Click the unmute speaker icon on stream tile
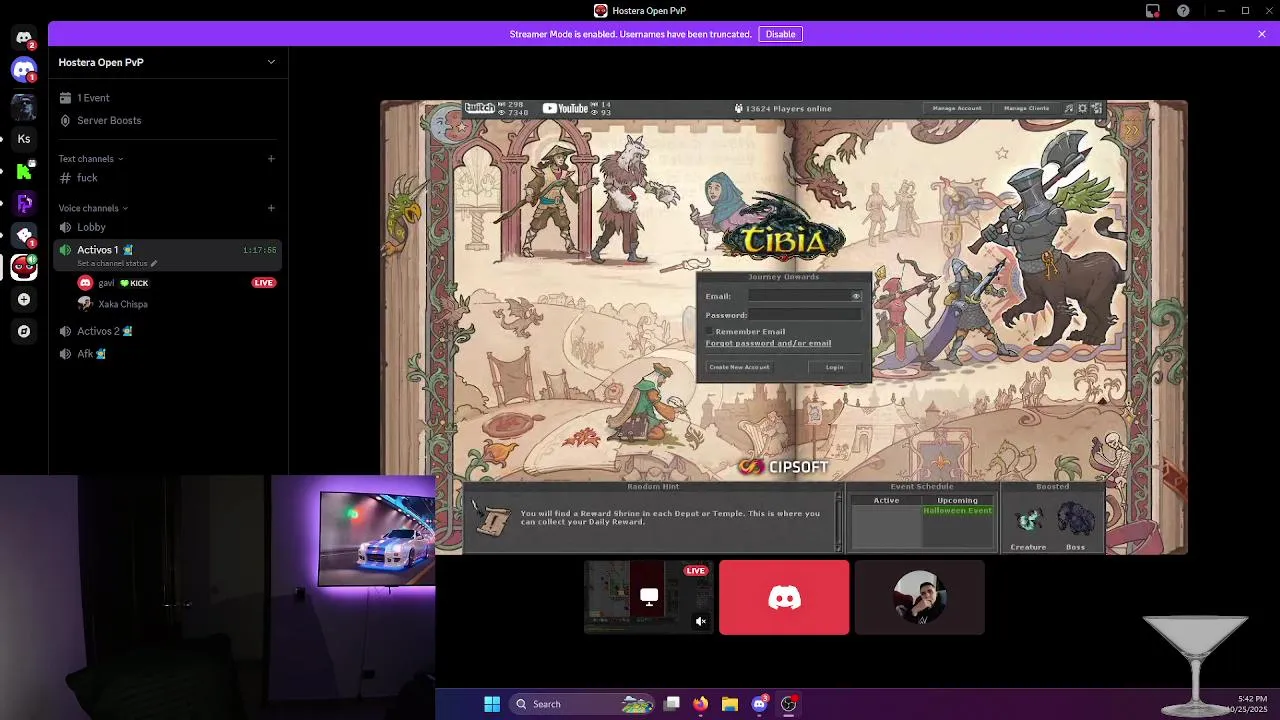 [x=701, y=621]
